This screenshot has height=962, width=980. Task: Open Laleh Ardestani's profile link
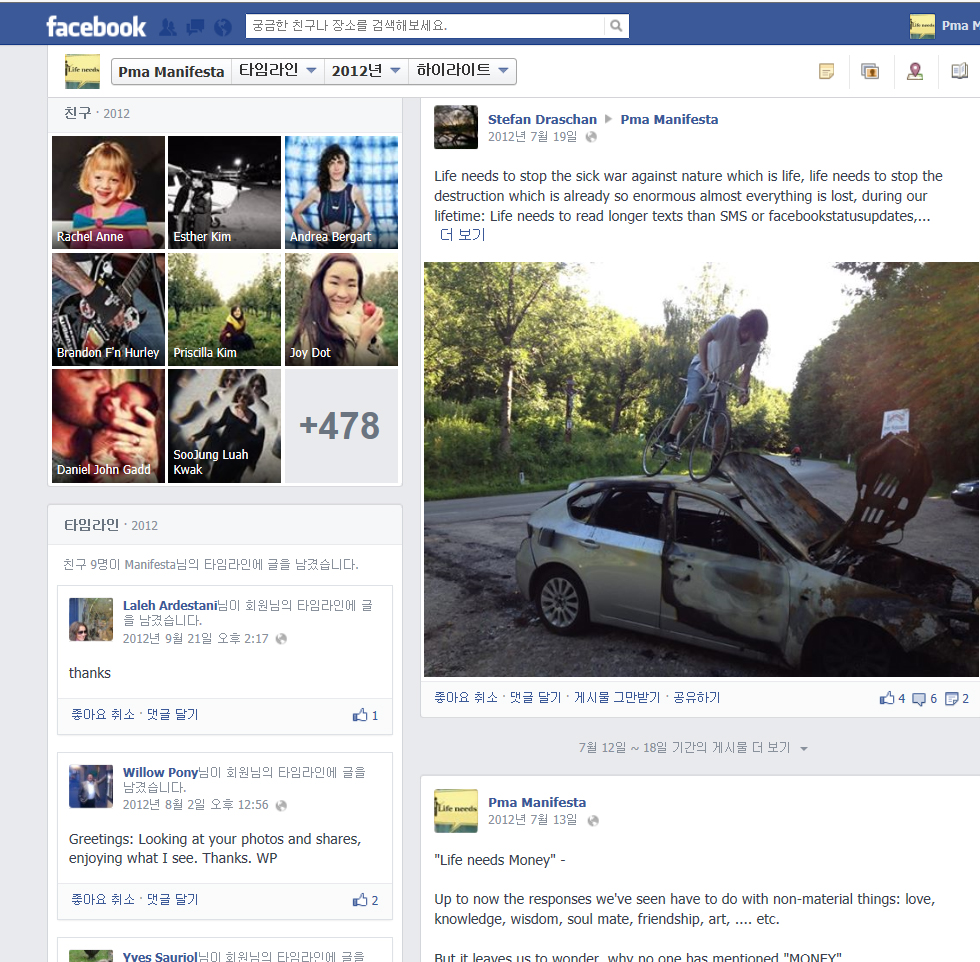[170, 605]
